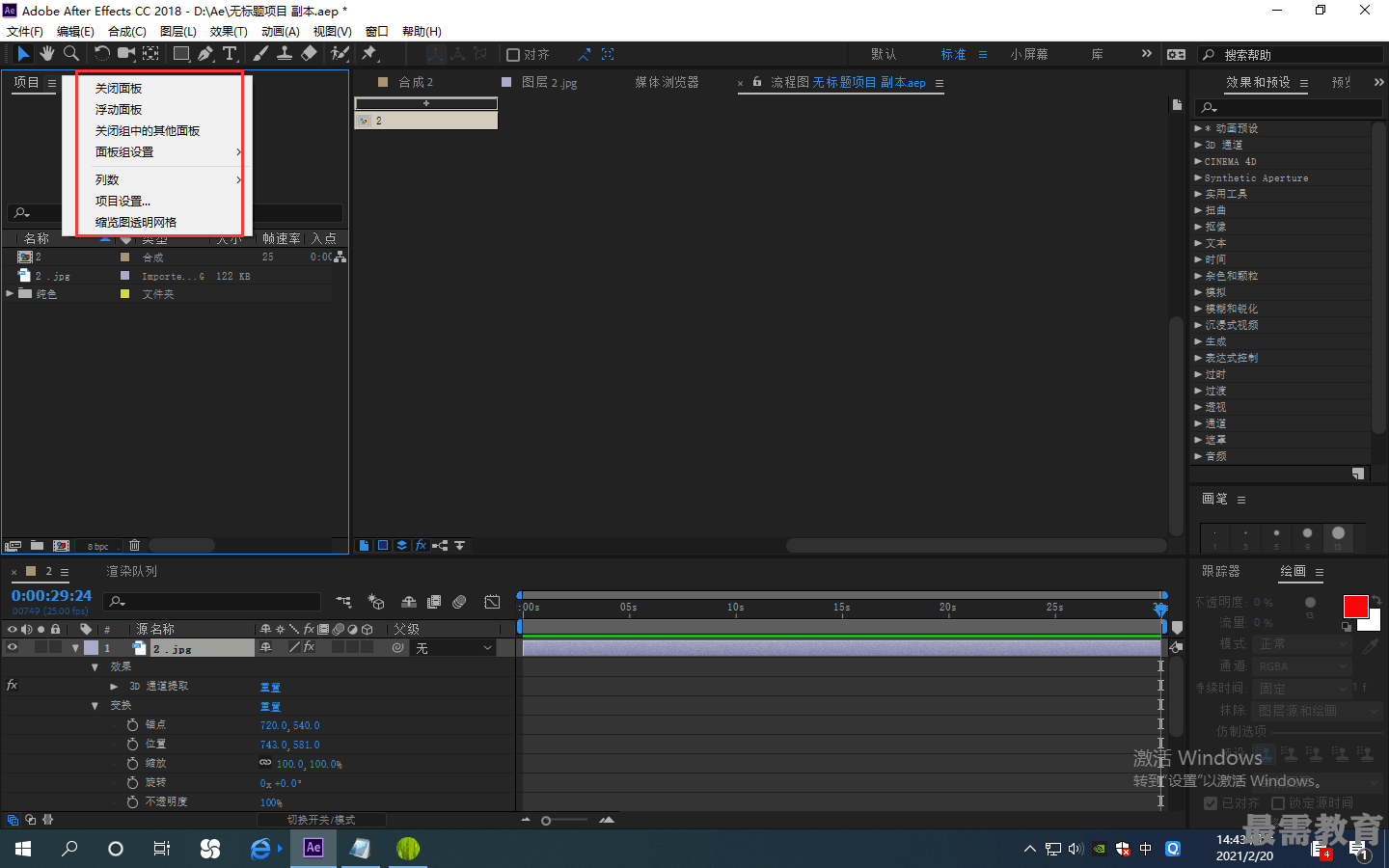Create a new composition from Project panel

(x=61, y=546)
